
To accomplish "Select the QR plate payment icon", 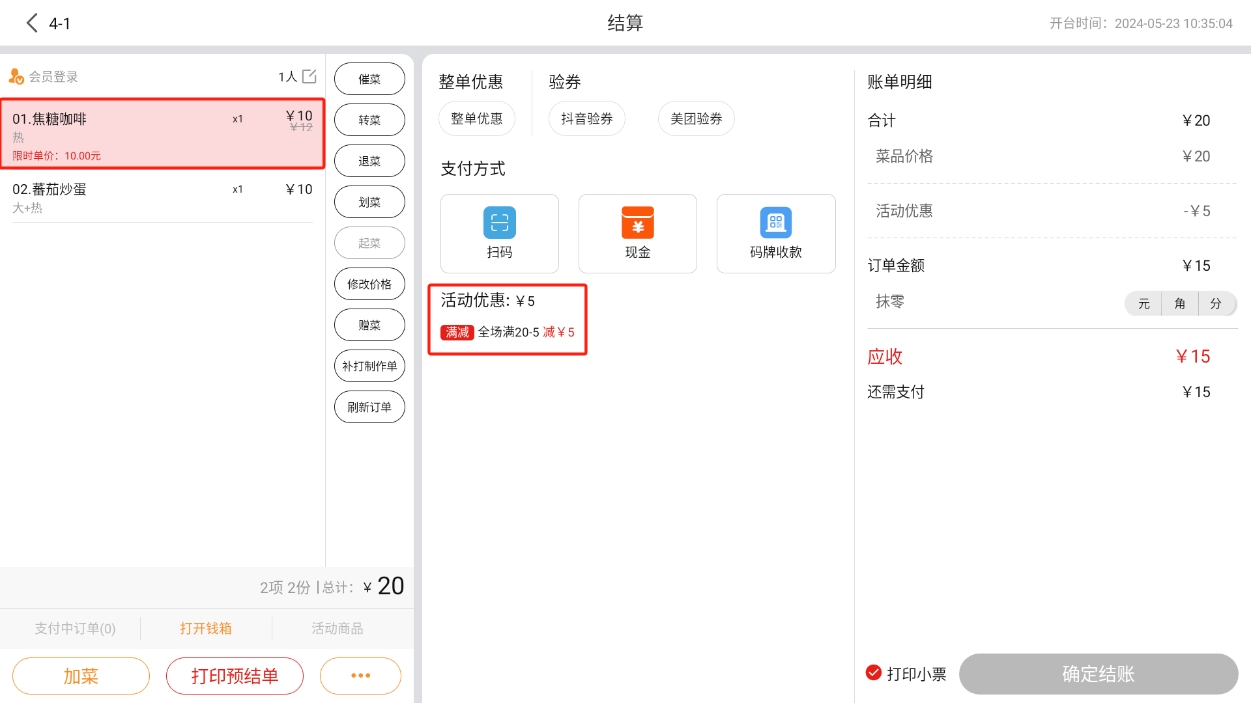I will click(x=775, y=222).
